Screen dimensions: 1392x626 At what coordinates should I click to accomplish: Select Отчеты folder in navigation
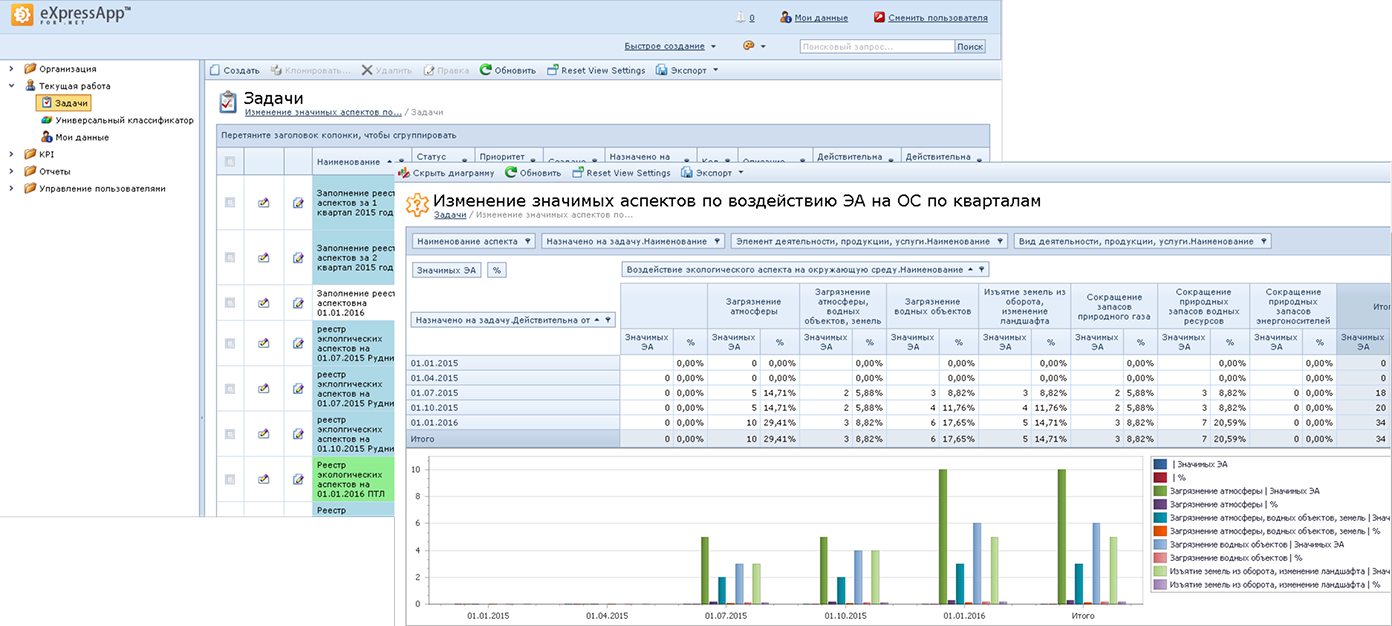coord(47,171)
